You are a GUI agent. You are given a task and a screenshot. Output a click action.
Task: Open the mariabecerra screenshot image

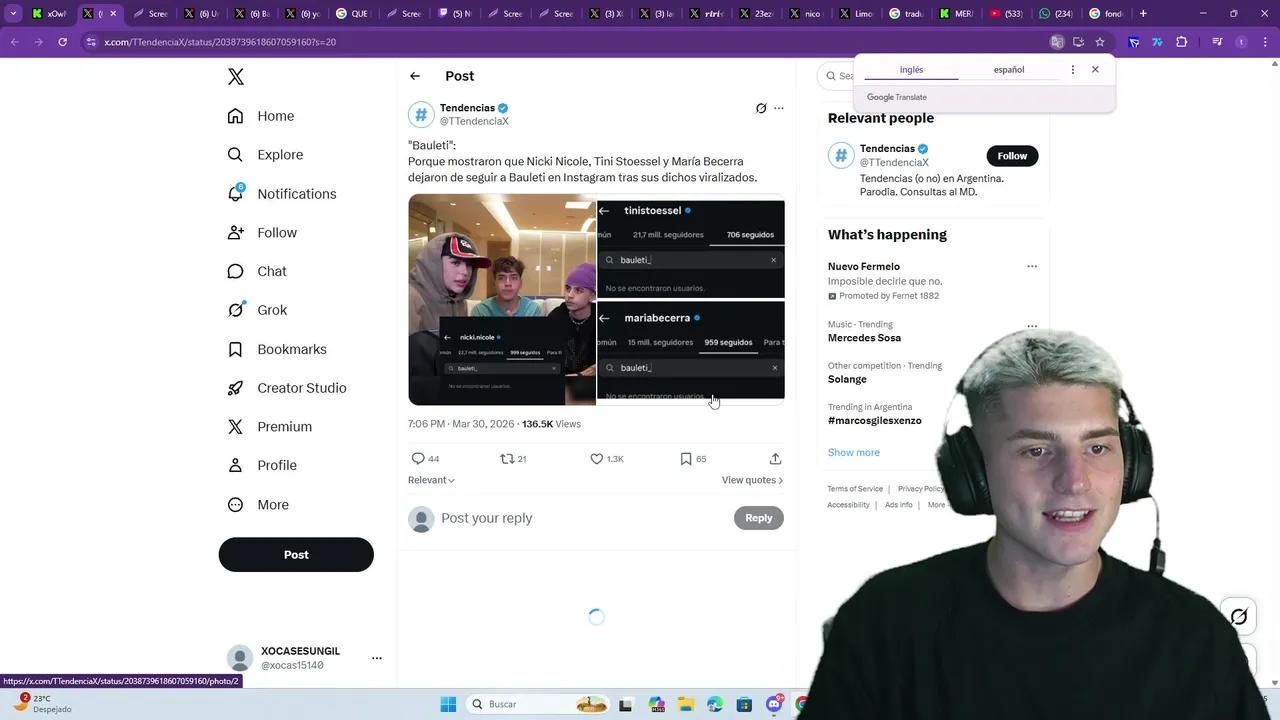[x=691, y=352]
